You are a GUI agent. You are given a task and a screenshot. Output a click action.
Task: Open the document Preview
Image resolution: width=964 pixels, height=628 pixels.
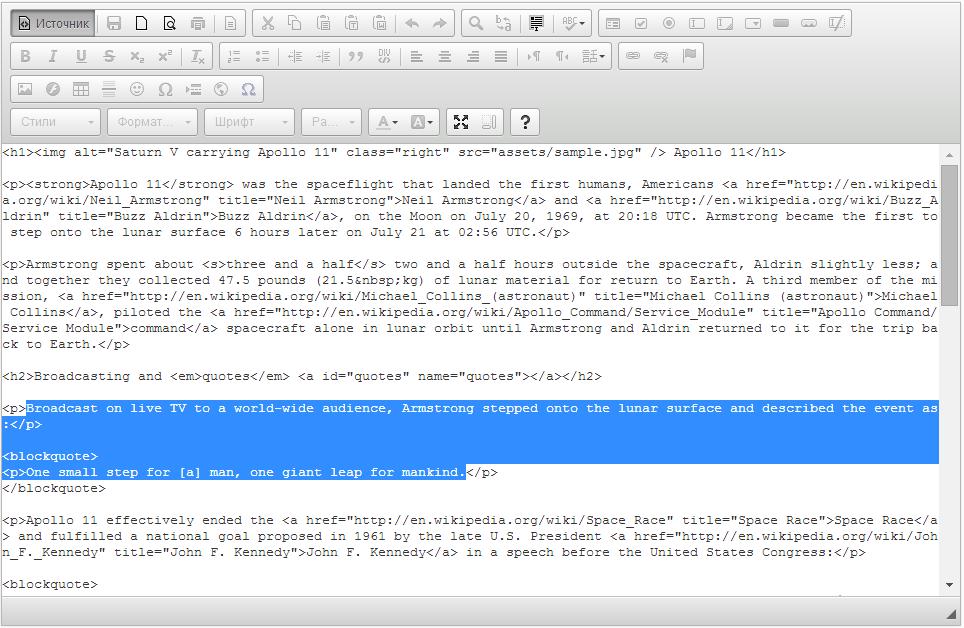170,23
